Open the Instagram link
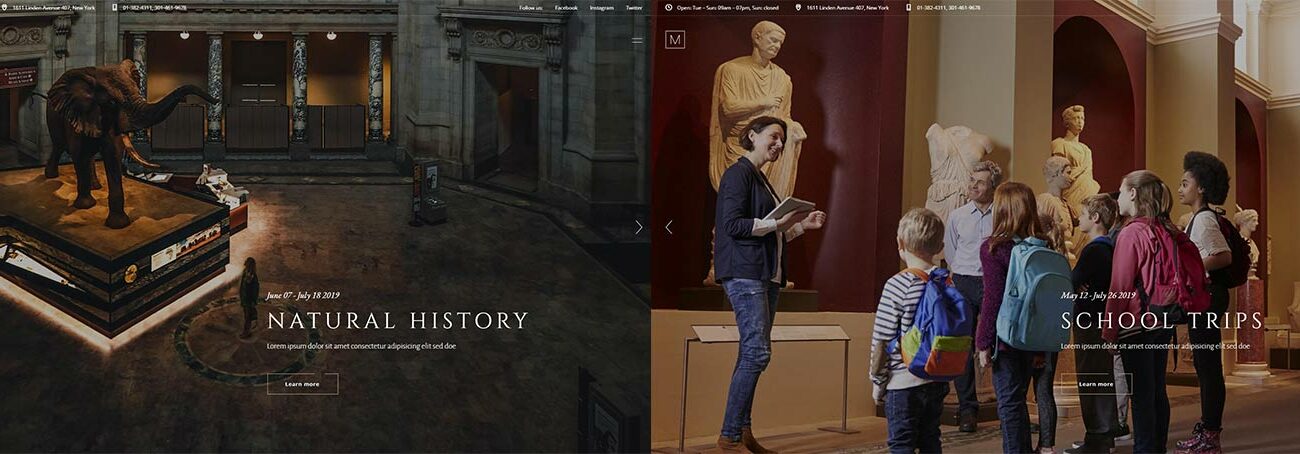1300x454 pixels. [602, 7]
